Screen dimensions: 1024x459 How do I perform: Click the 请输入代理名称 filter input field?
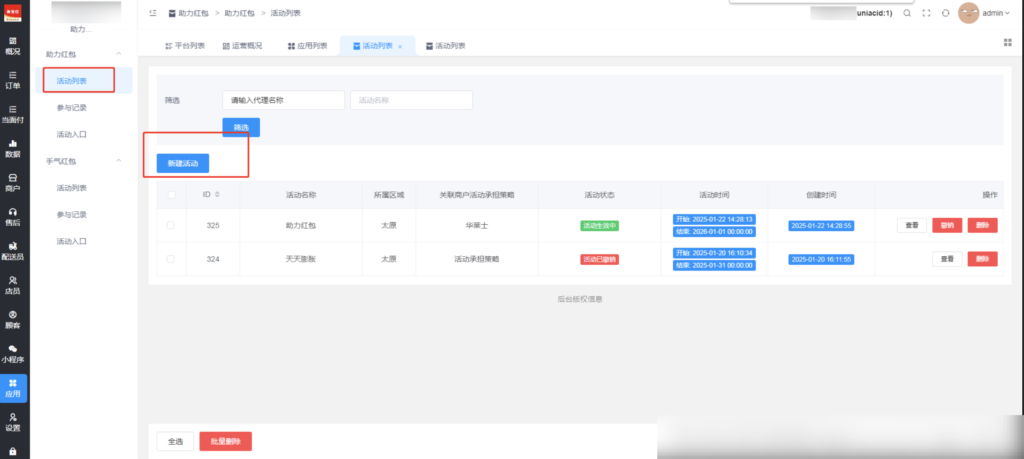(x=283, y=100)
